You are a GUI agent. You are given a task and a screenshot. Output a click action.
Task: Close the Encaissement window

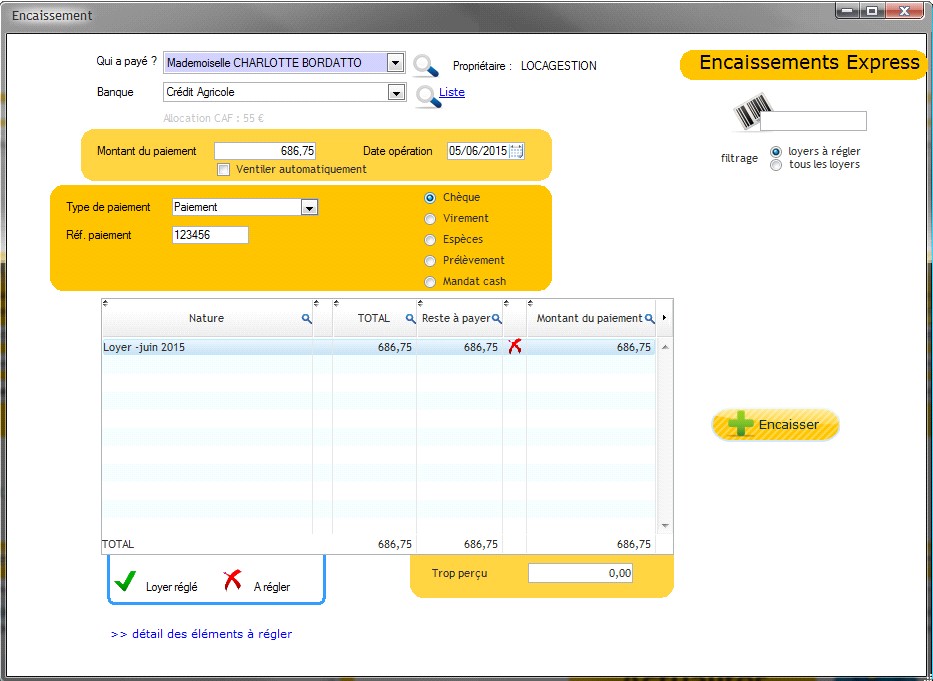[904, 11]
